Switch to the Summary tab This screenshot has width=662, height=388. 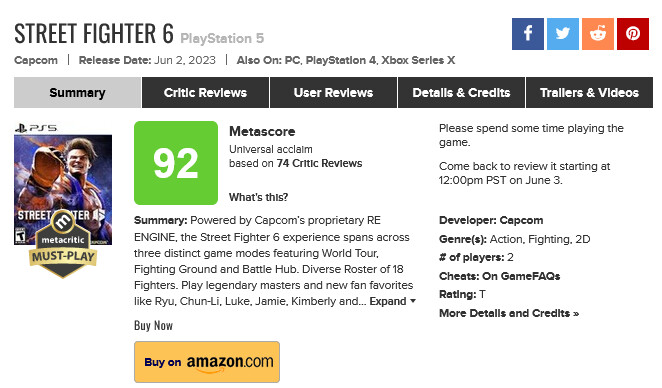click(77, 92)
